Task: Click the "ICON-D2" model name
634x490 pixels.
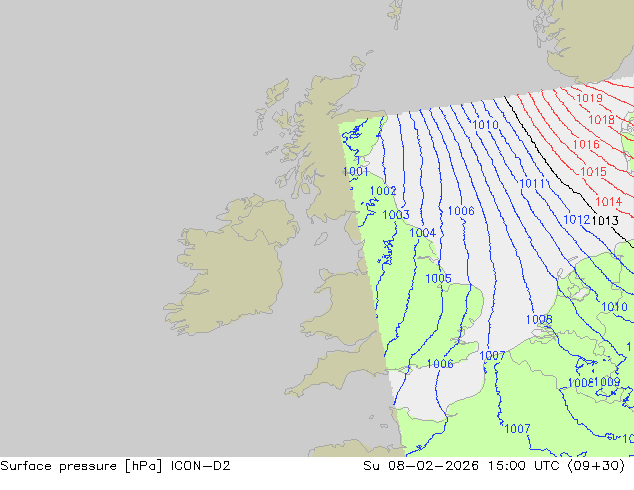Action: click(201, 466)
